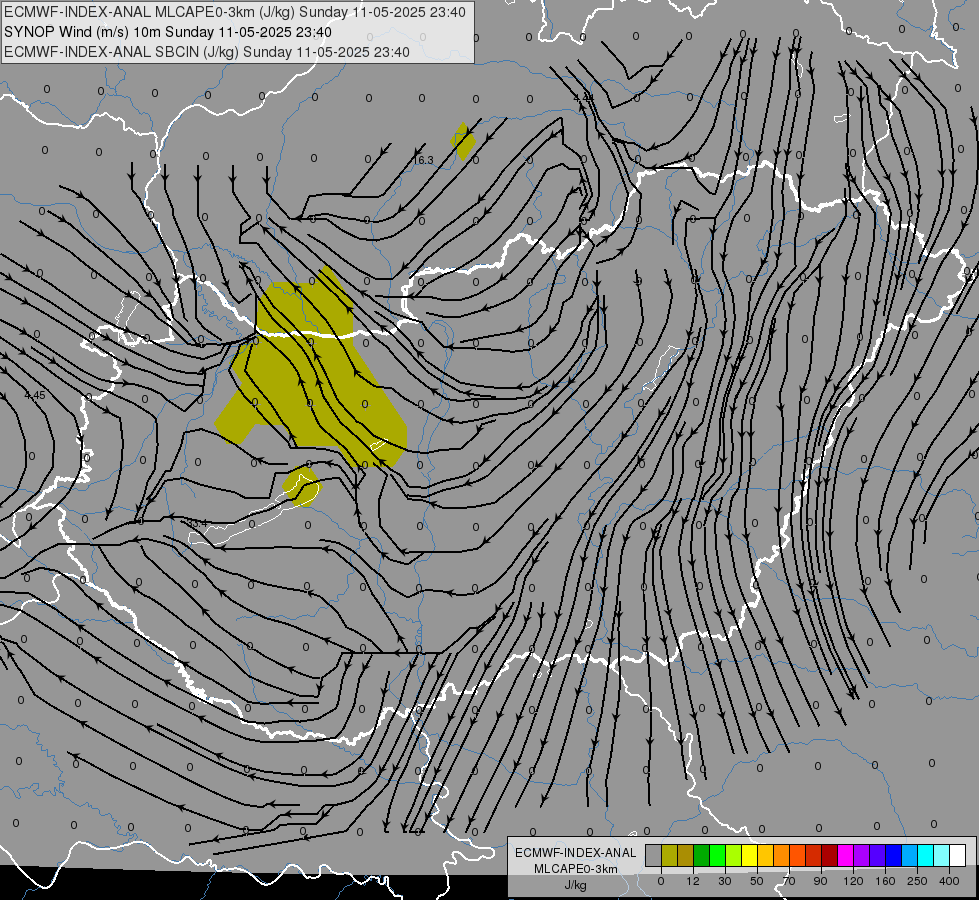Click the olive legend swatch just above 0
The image size is (979, 900).
click(669, 855)
